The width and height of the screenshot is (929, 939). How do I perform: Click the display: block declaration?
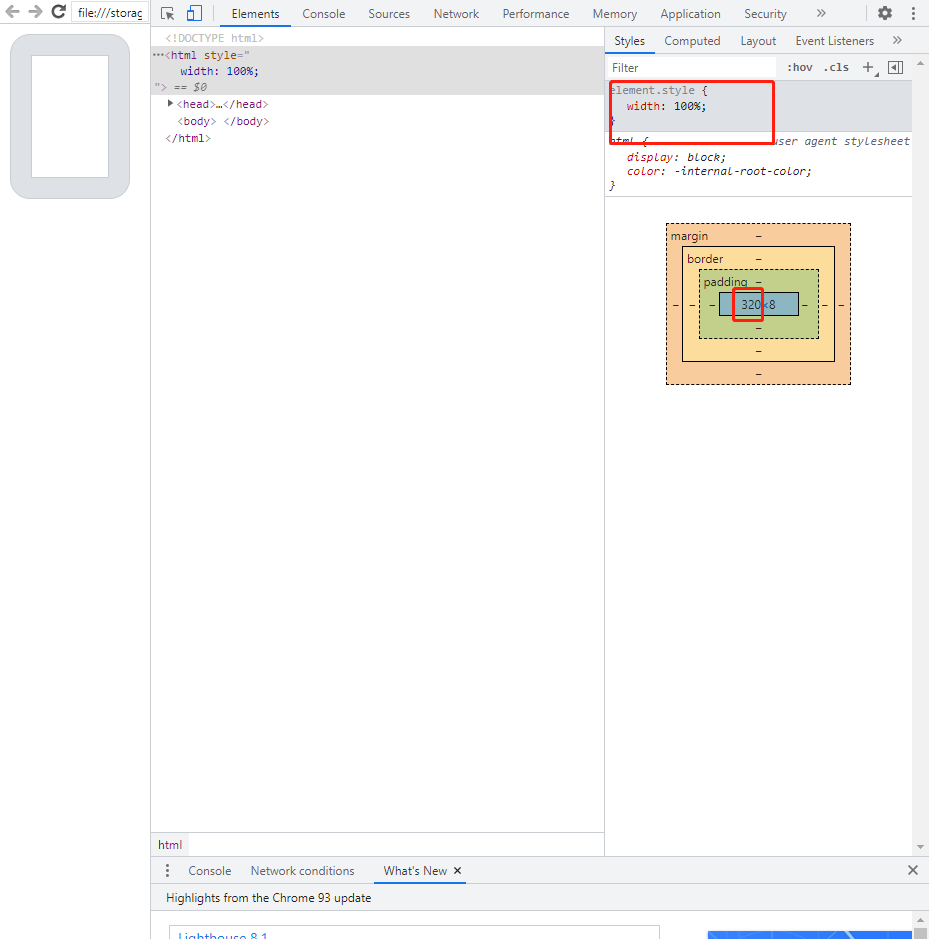pyautogui.click(x=676, y=157)
